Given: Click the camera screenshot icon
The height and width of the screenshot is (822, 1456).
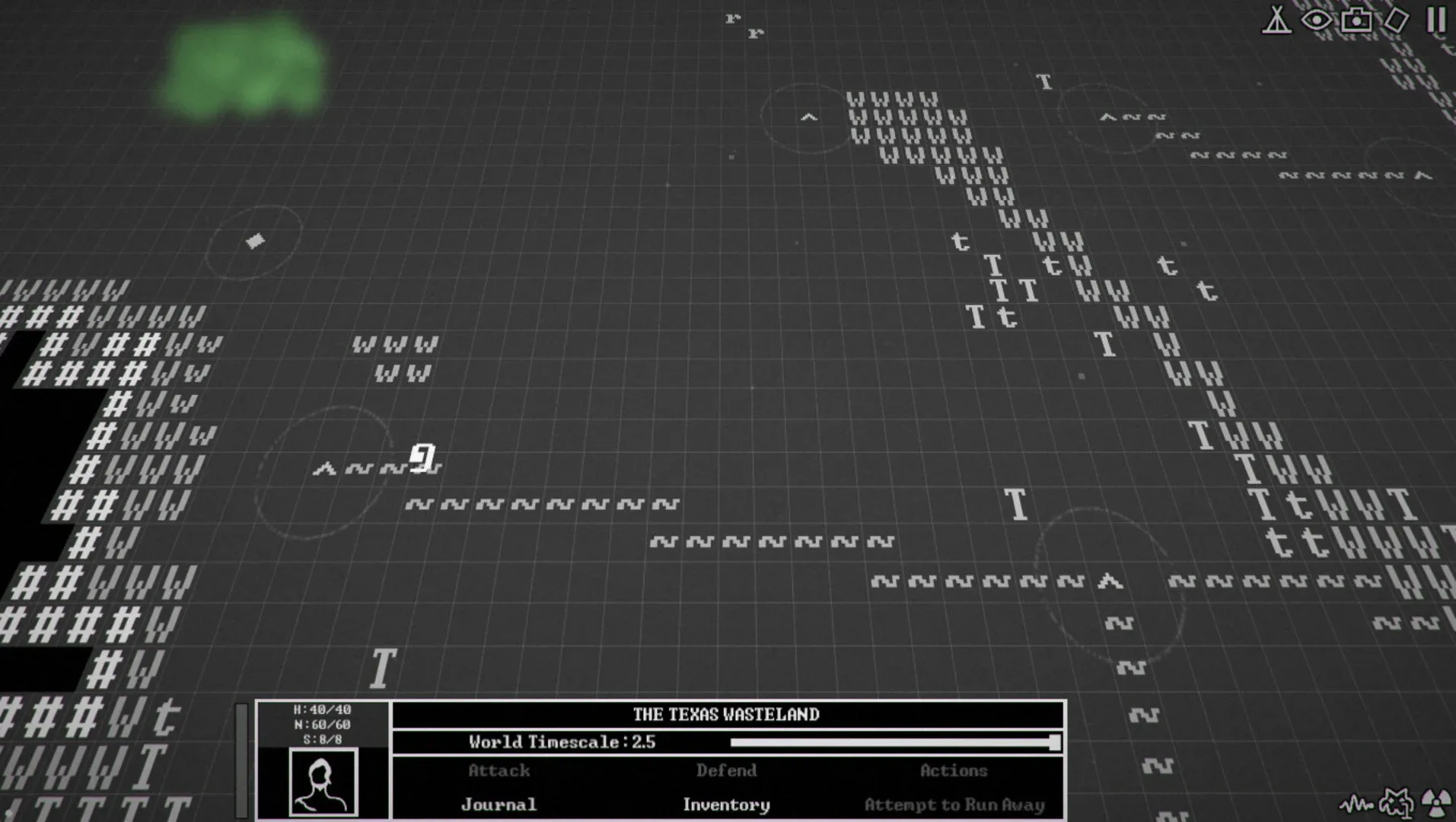Looking at the screenshot, I should (x=1356, y=20).
